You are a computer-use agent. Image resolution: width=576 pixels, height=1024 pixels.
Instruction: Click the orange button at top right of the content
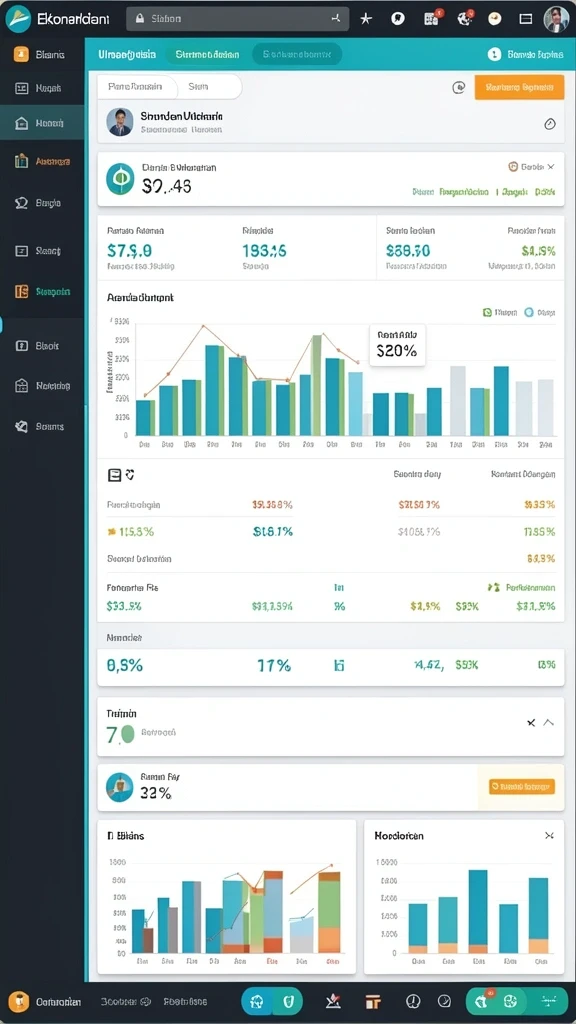coord(519,87)
